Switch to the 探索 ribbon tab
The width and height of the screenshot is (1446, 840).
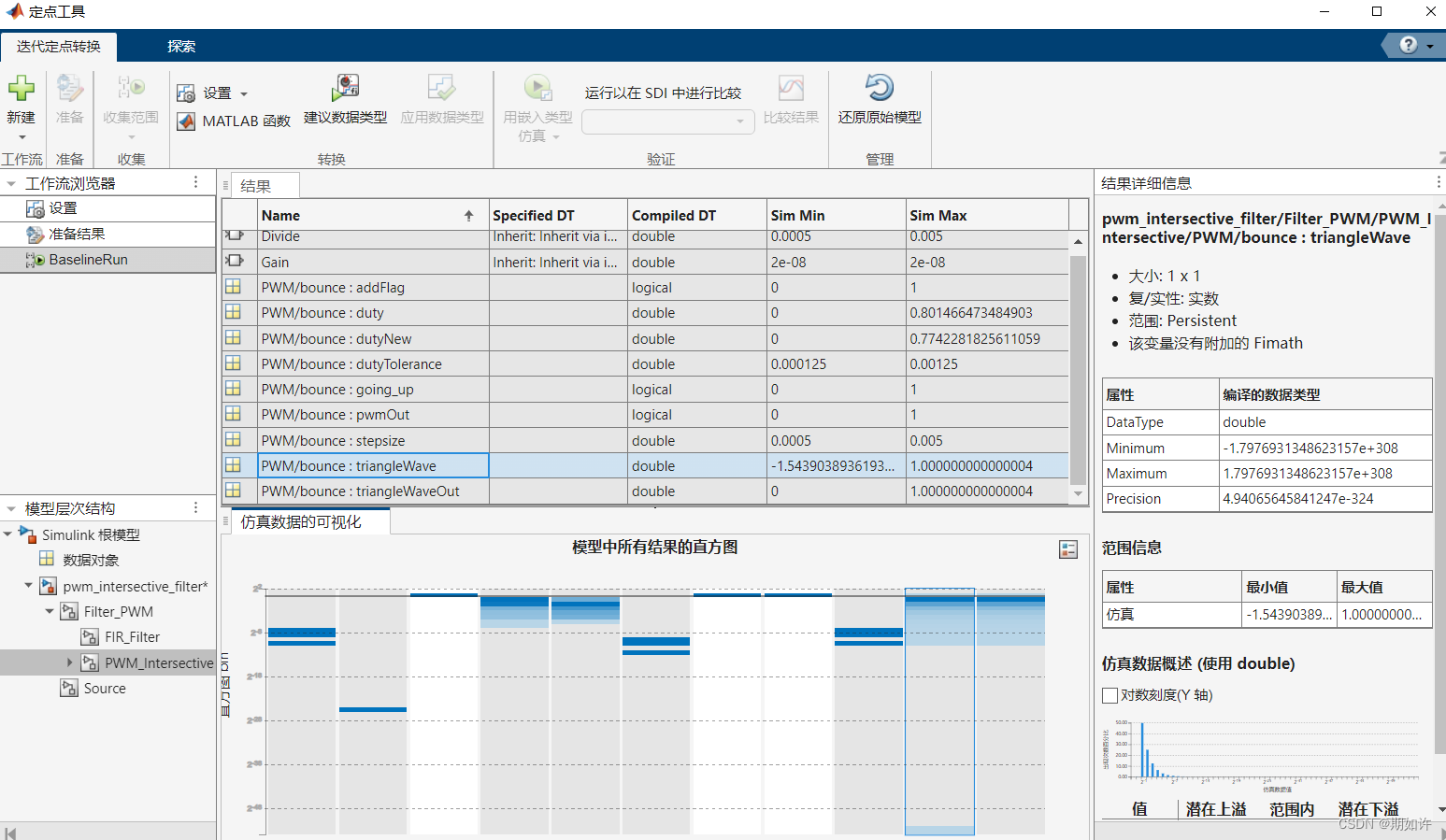[181, 45]
